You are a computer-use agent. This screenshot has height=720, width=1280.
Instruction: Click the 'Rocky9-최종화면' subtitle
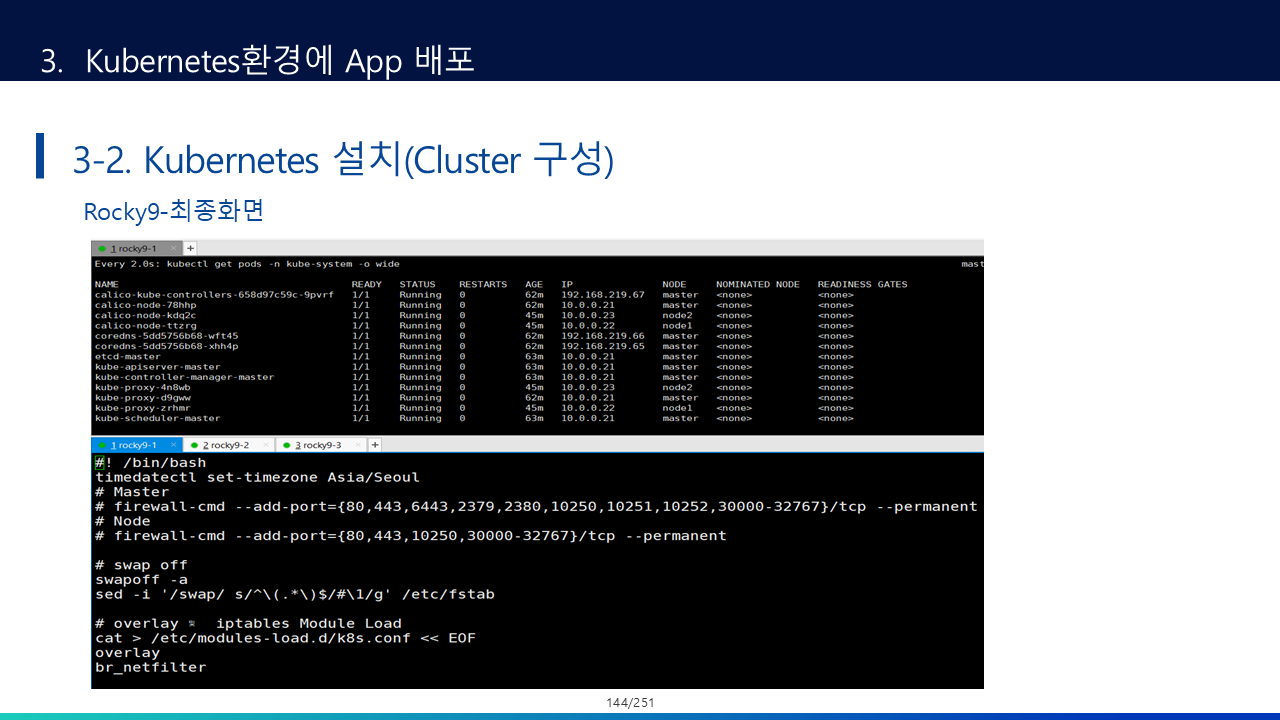point(173,212)
